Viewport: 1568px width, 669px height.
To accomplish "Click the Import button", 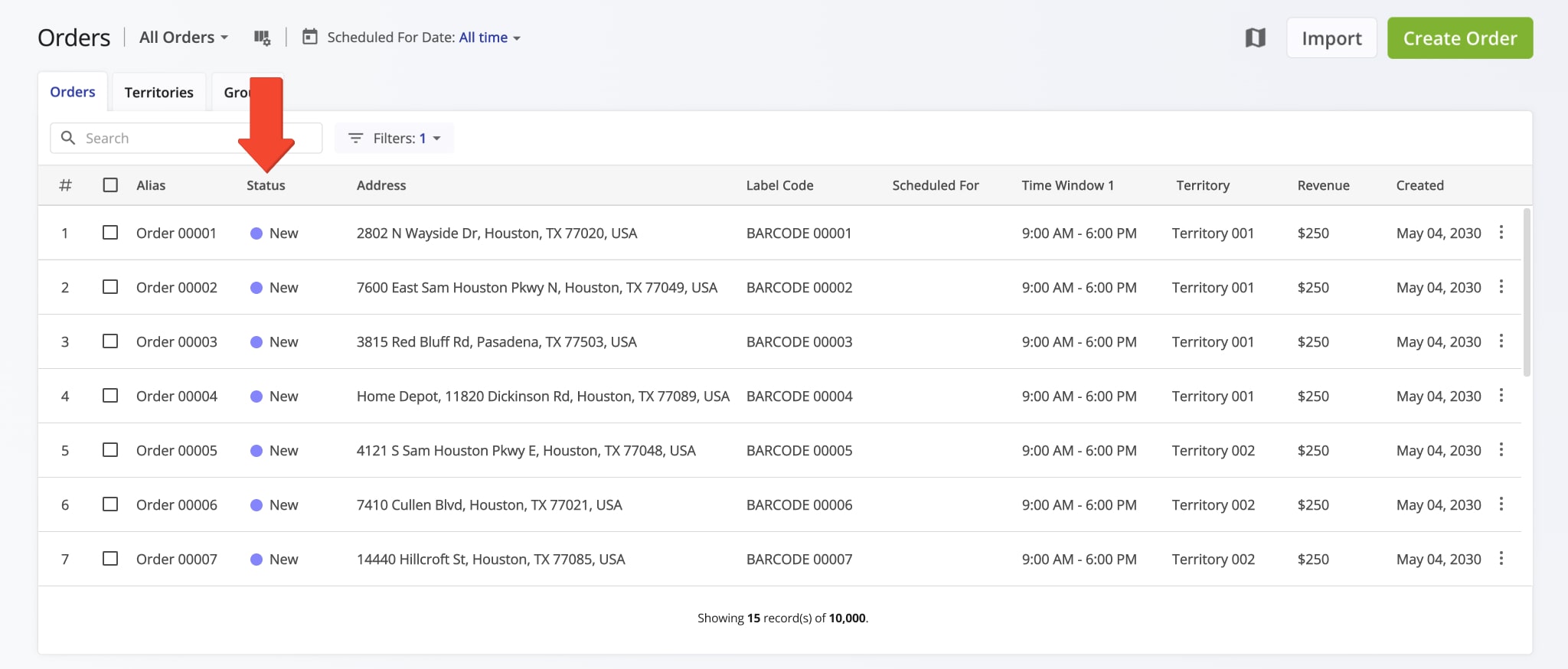I will 1331,38.
